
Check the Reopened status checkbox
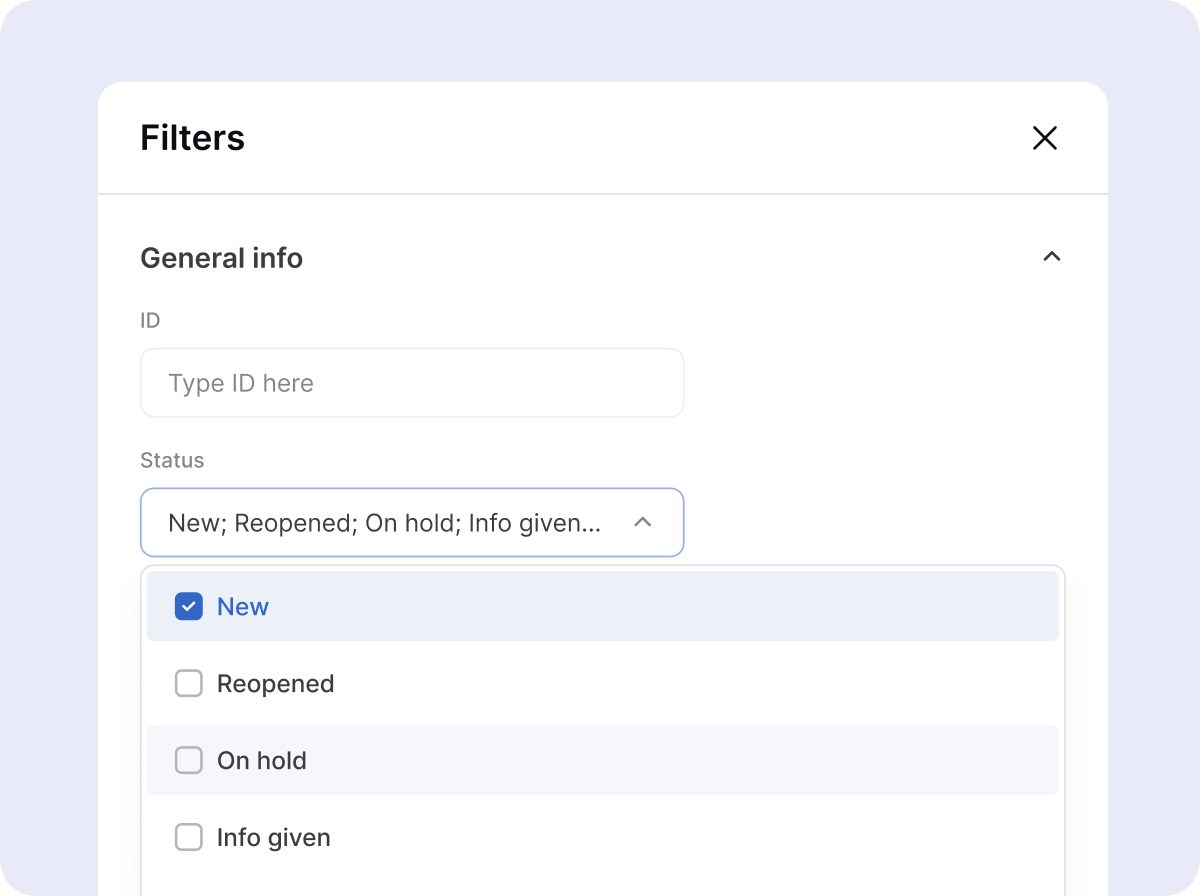[189, 684]
